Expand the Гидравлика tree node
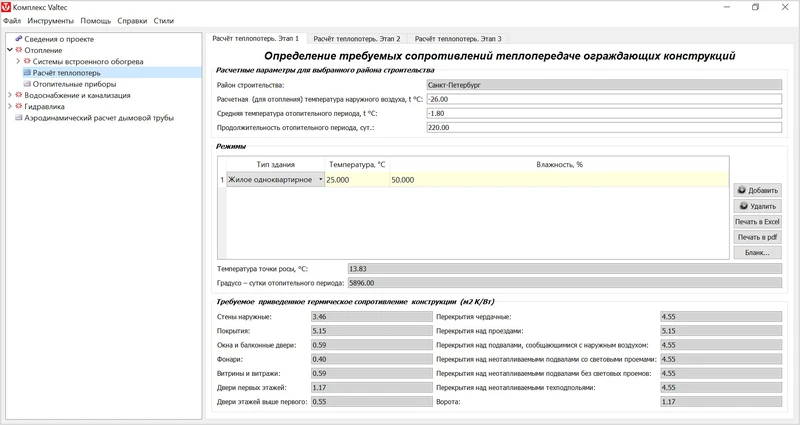The width and height of the screenshot is (800, 425). click(9, 106)
